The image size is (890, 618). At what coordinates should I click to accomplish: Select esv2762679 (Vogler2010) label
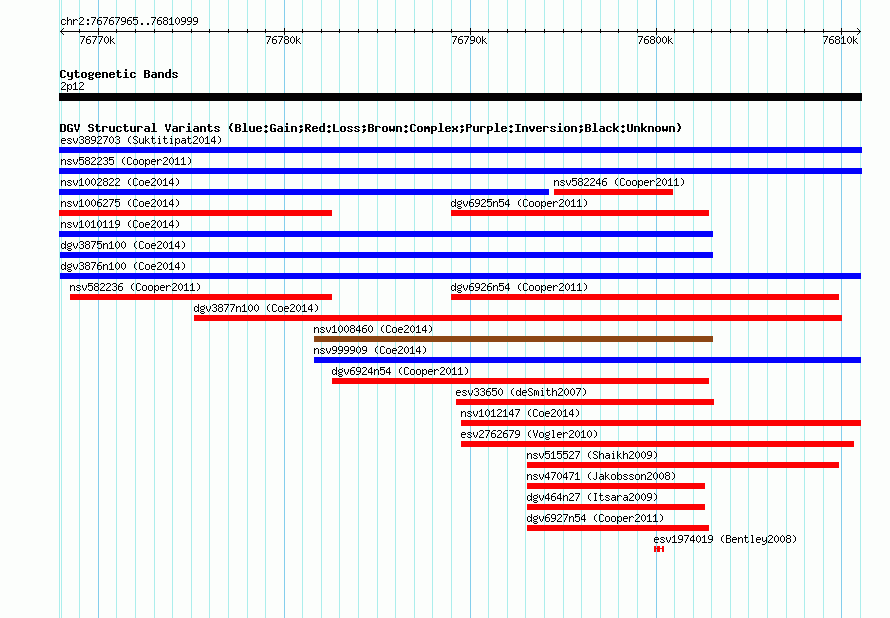pyautogui.click(x=529, y=434)
